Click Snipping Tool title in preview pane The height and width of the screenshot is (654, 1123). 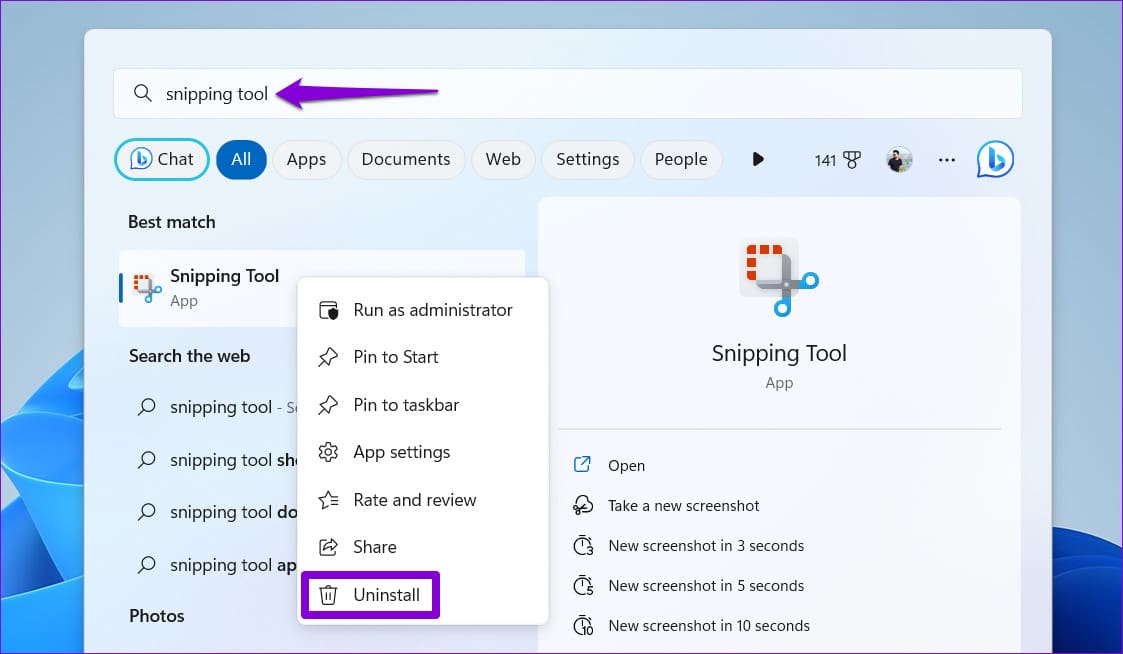point(779,353)
